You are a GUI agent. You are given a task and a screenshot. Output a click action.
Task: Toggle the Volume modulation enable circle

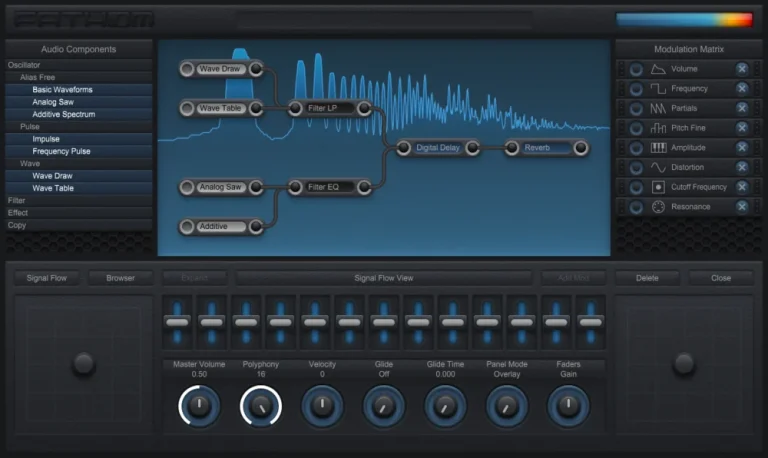click(x=636, y=69)
